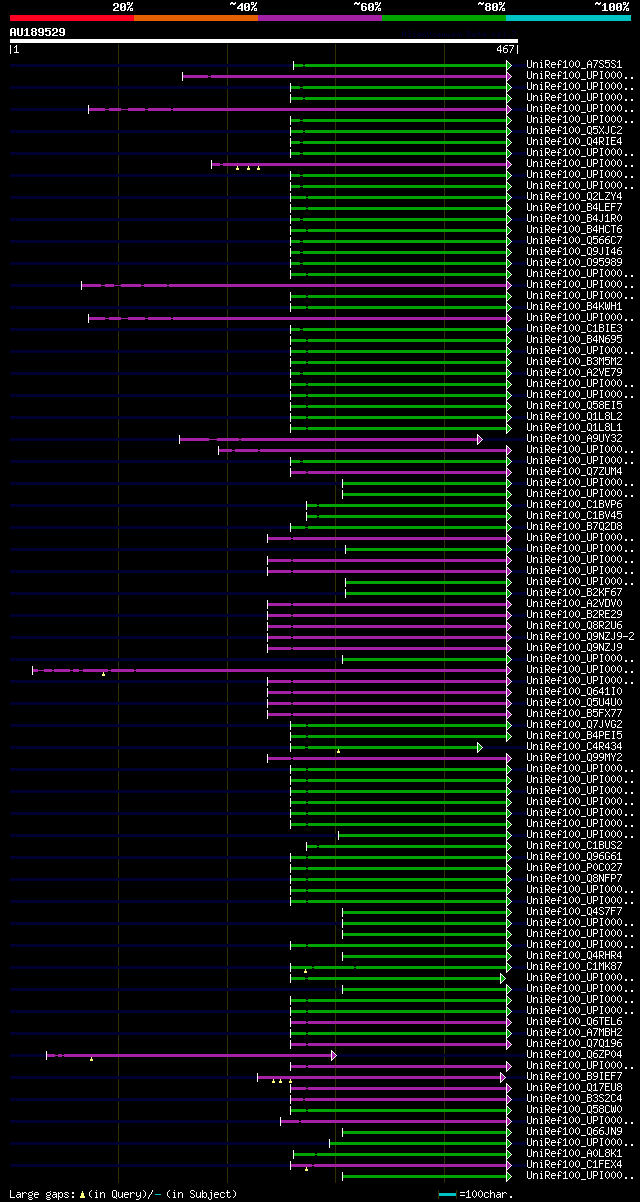Viewport: 640px width, 1202px height.
Task: Click the short purple alignment bar for Q6ZP04
Action: tap(191, 1055)
